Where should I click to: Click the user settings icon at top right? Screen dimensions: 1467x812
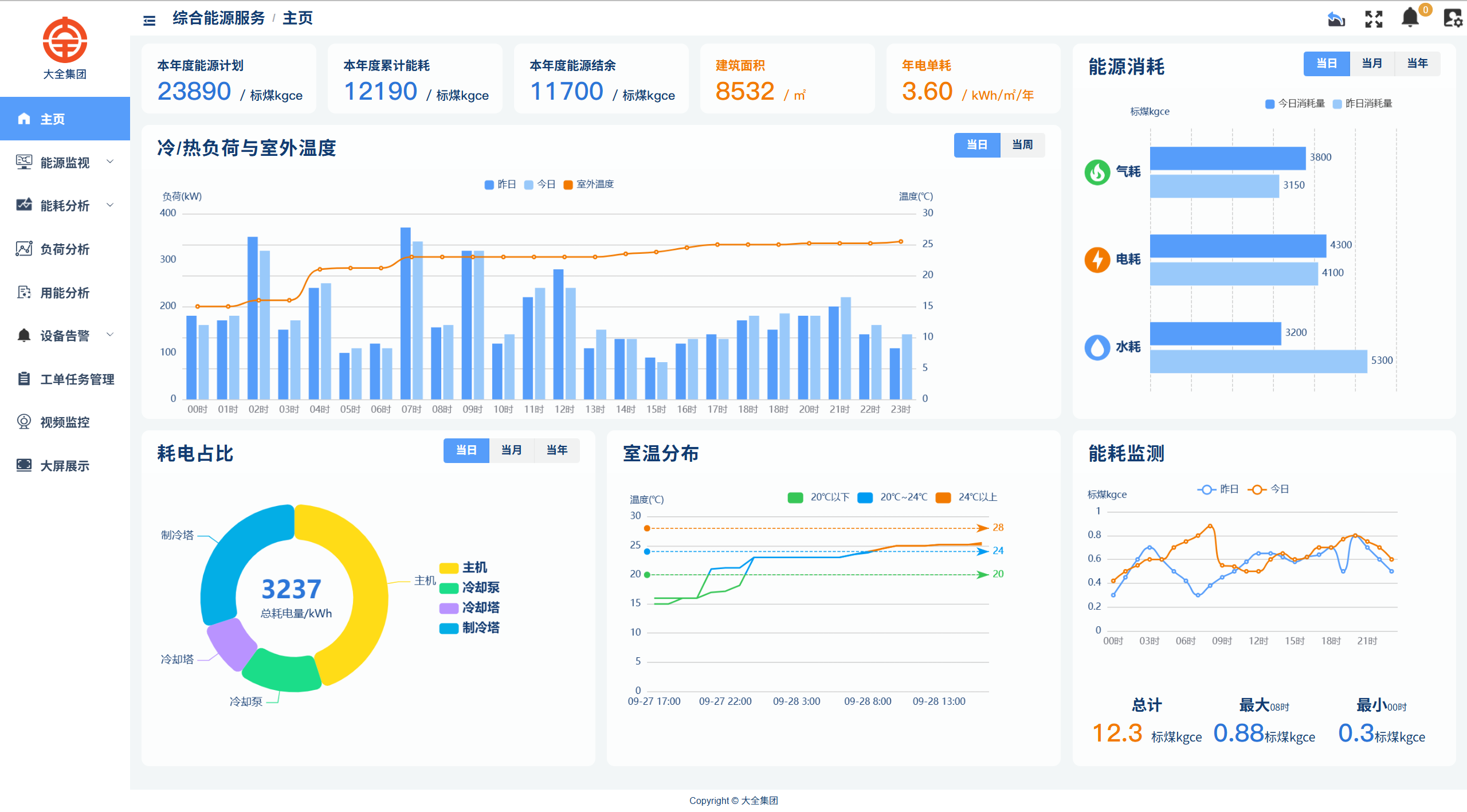pyautogui.click(x=1453, y=18)
